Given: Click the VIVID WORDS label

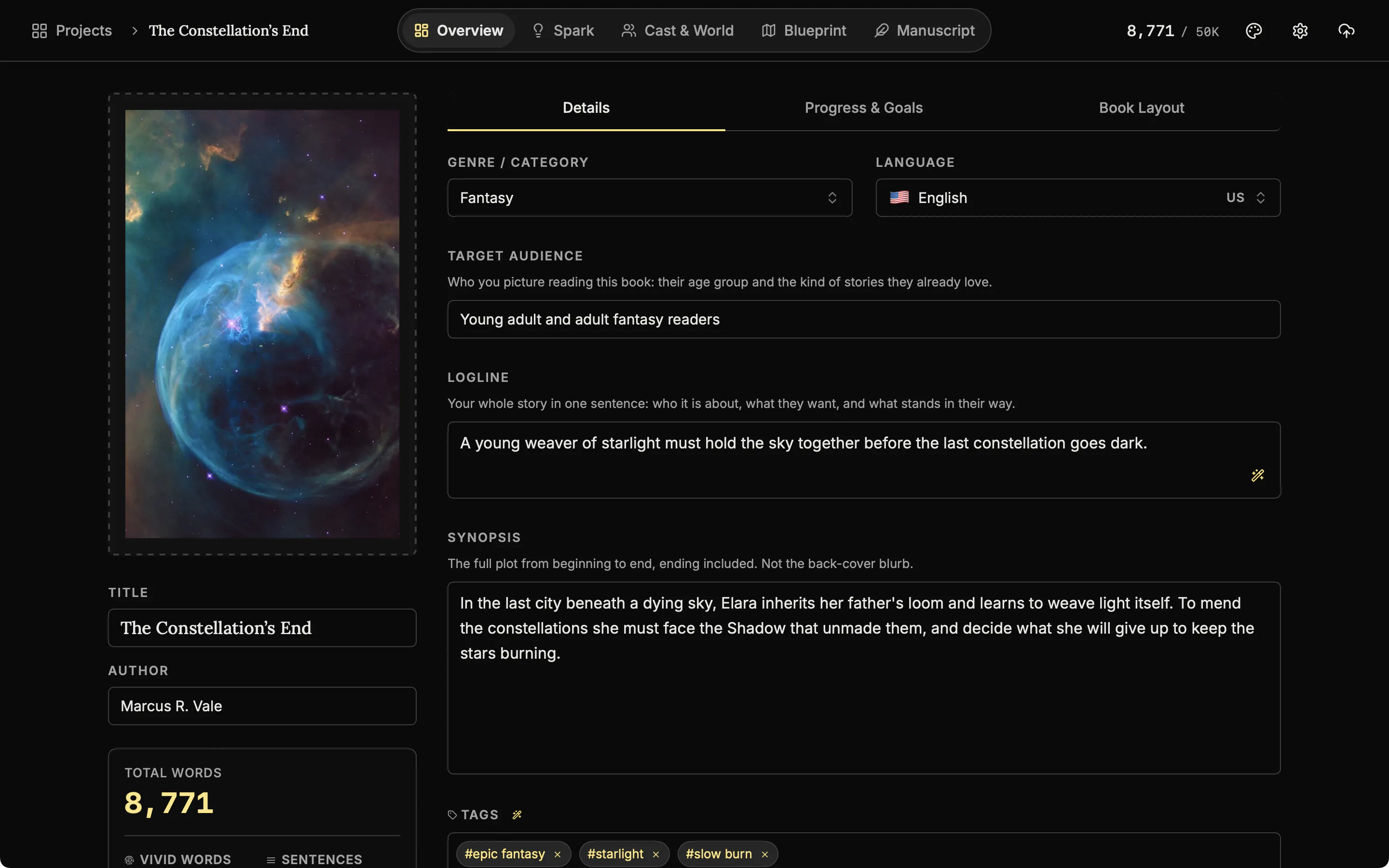Looking at the screenshot, I should (x=185, y=859).
